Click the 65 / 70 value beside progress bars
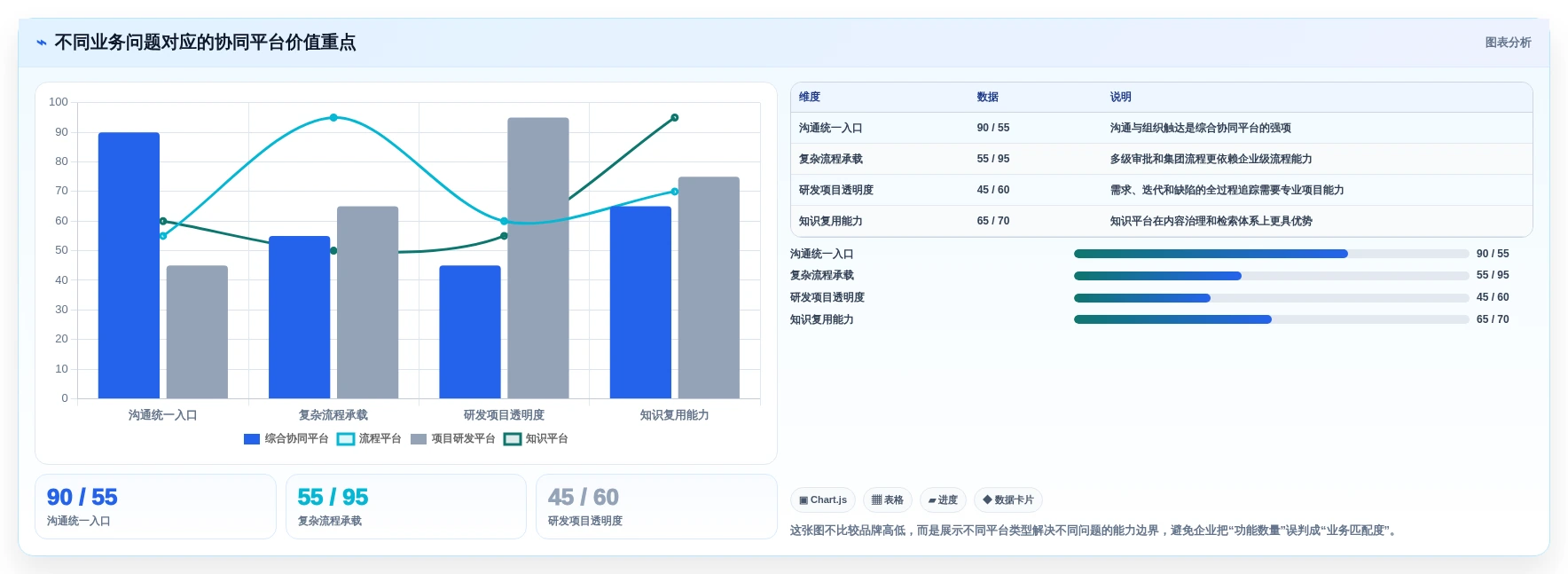The image size is (1568, 574). (x=1493, y=319)
